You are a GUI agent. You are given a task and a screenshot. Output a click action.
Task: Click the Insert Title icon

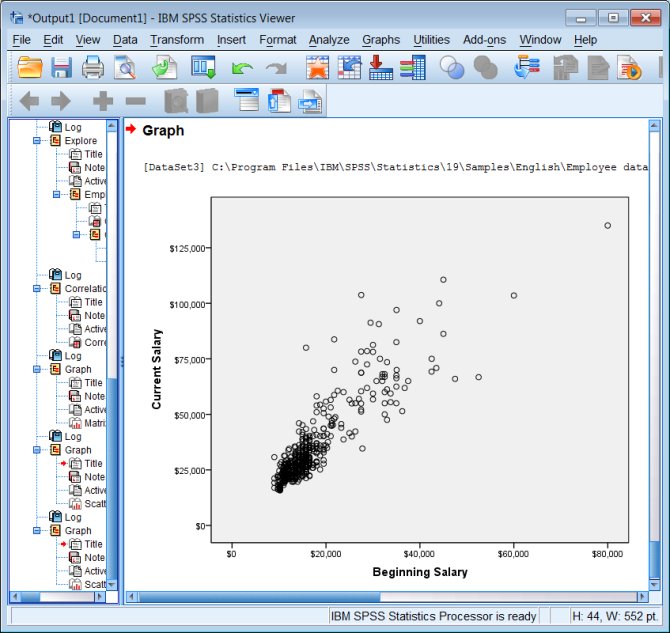pyautogui.click(x=279, y=101)
